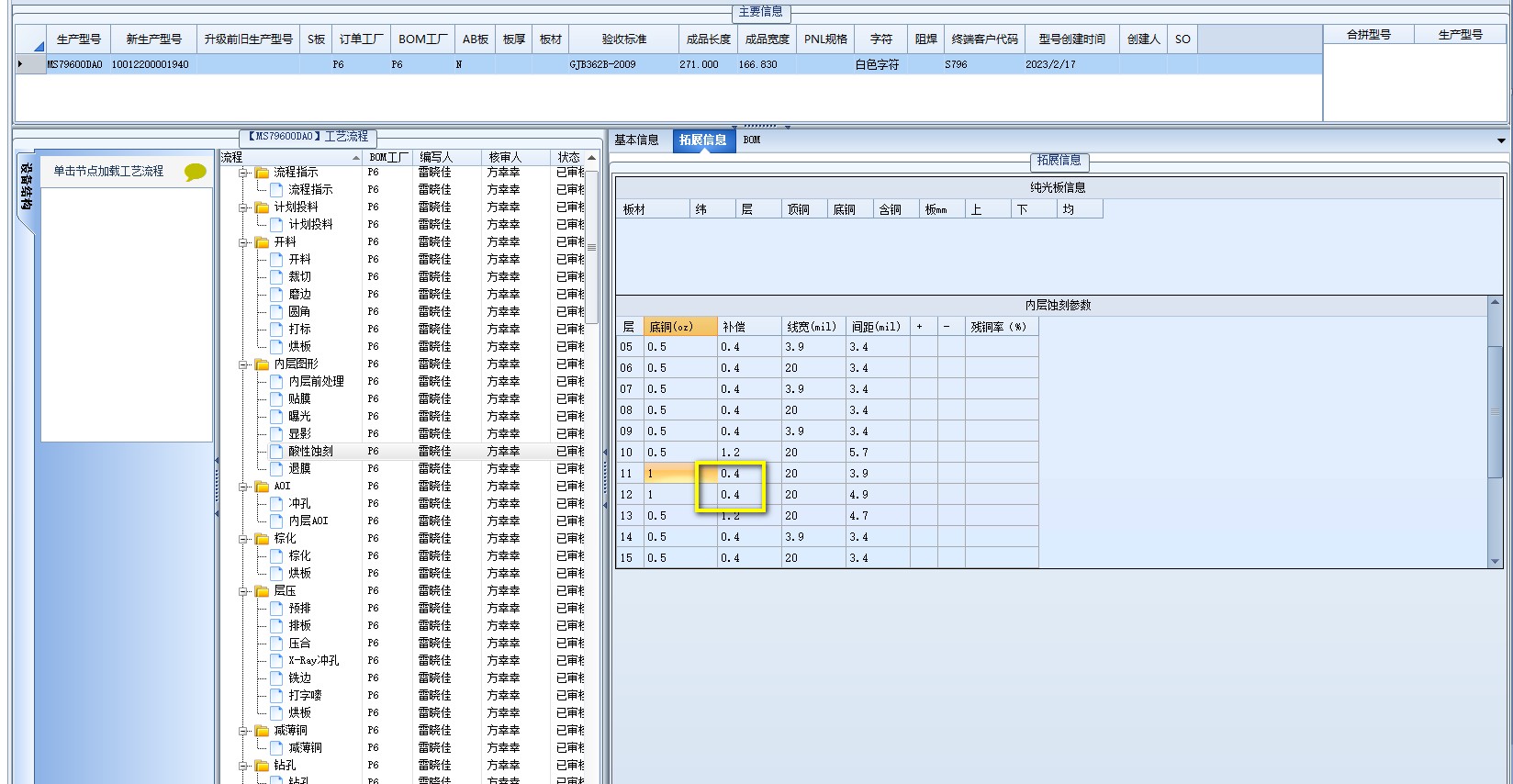
Task: Click the 核审人 column header
Action: click(x=516, y=157)
